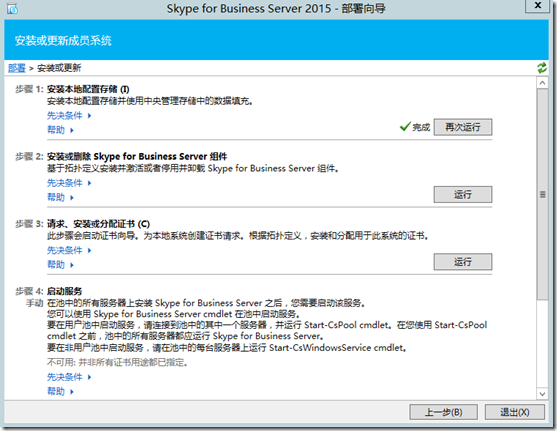
Task: Click step 2 title 安装或删除 Skype for Business Server 组件
Action: pyautogui.click(x=137, y=156)
